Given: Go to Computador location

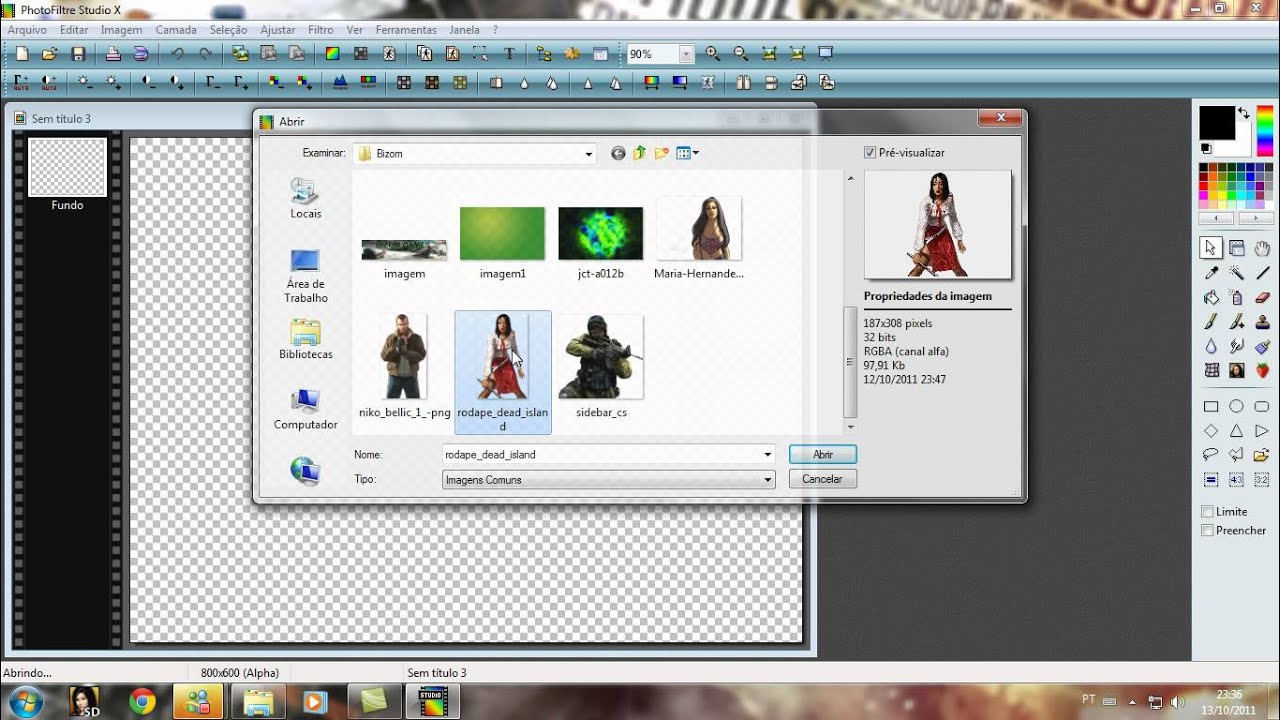Looking at the screenshot, I should pos(305,410).
